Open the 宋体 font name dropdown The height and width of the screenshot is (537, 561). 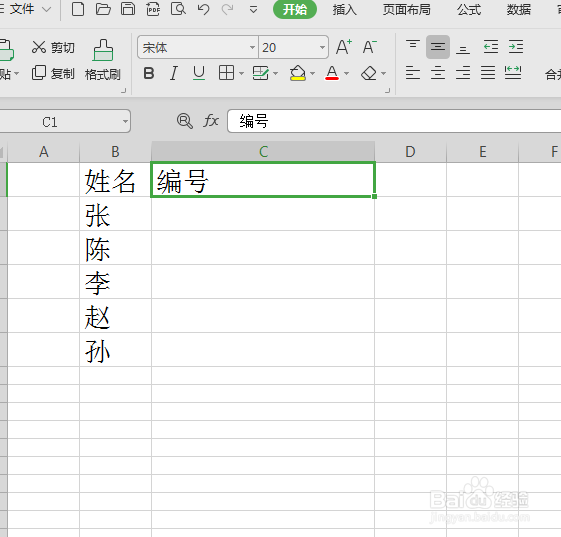[x=252, y=47]
